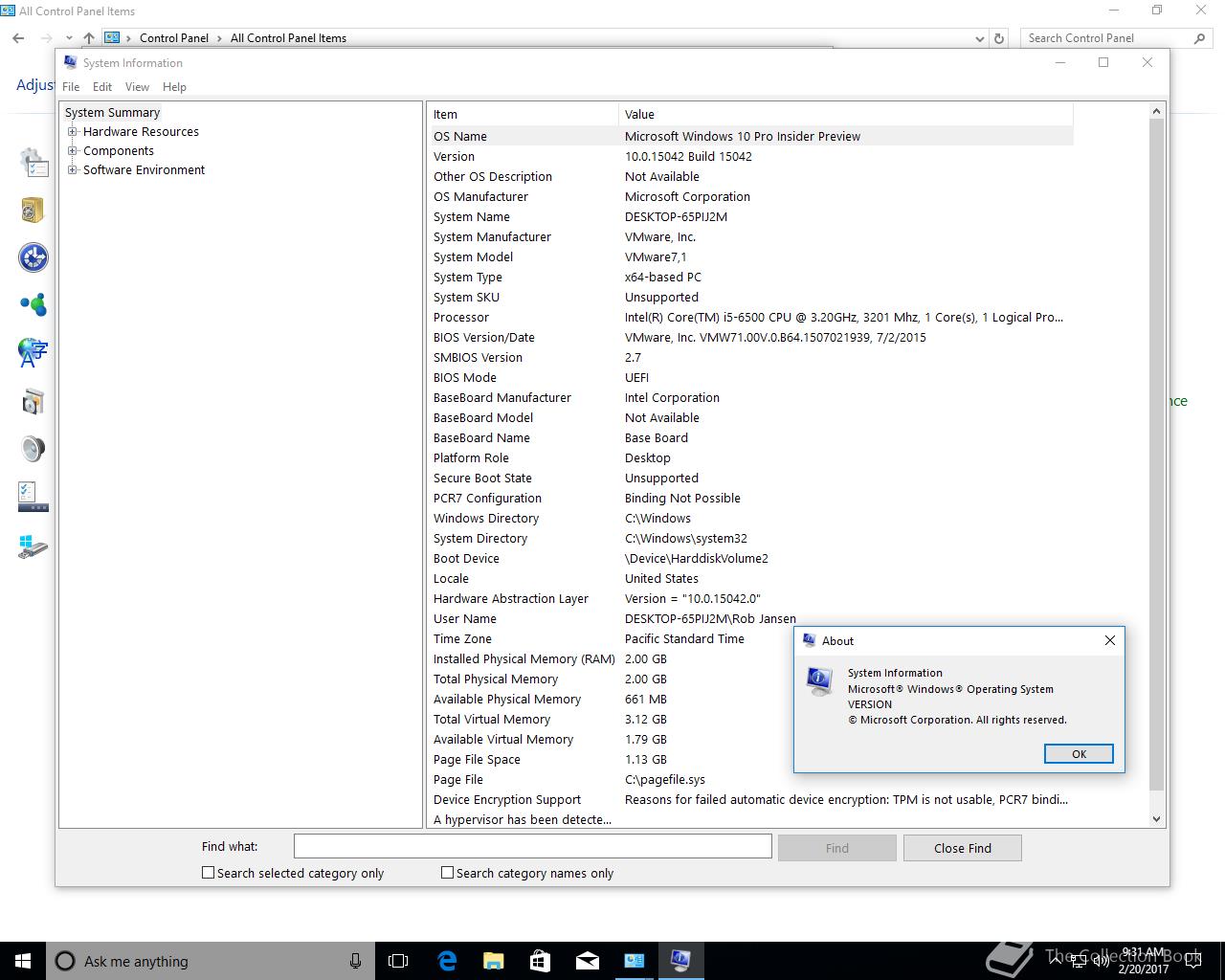Click the value "VMware7,1"

point(656,257)
